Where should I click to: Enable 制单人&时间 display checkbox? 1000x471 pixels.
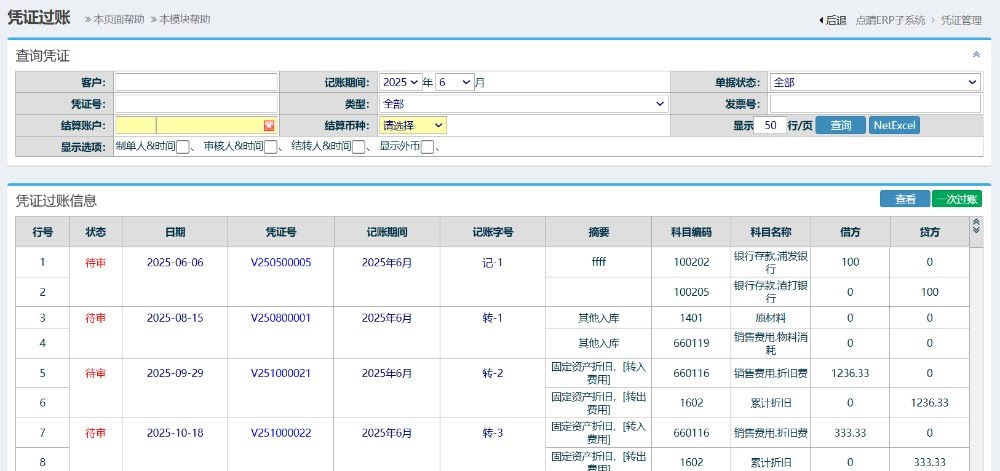pyautogui.click(x=183, y=148)
